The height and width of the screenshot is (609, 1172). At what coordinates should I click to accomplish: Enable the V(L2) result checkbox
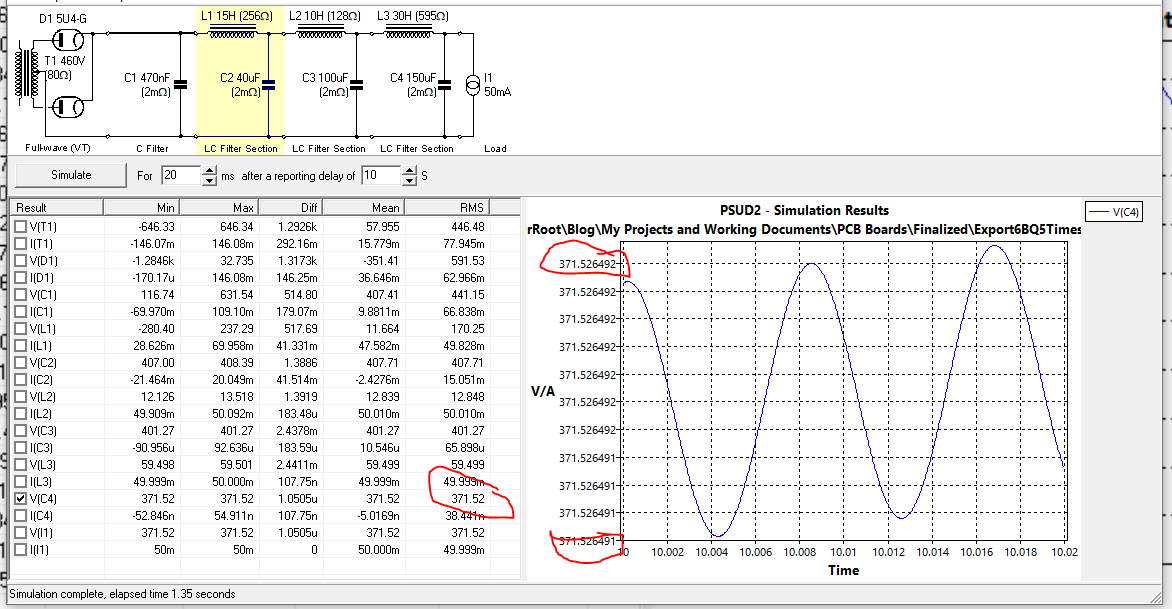coord(20,397)
